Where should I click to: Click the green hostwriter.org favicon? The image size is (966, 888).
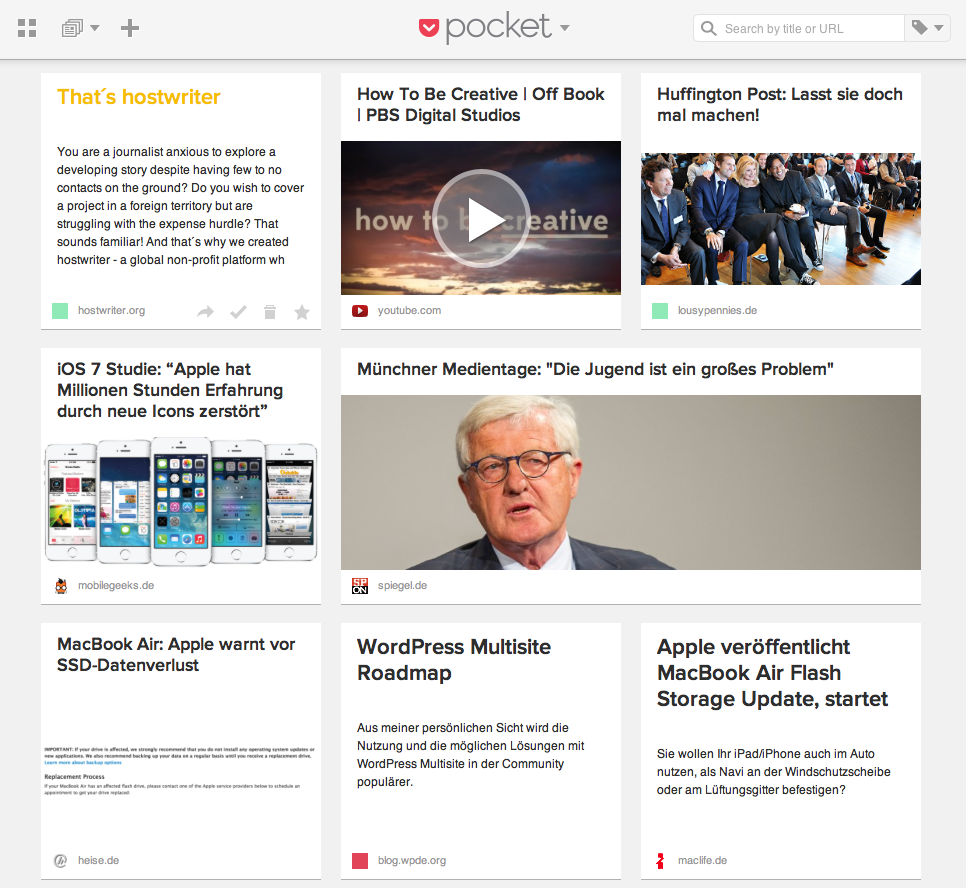[60, 311]
